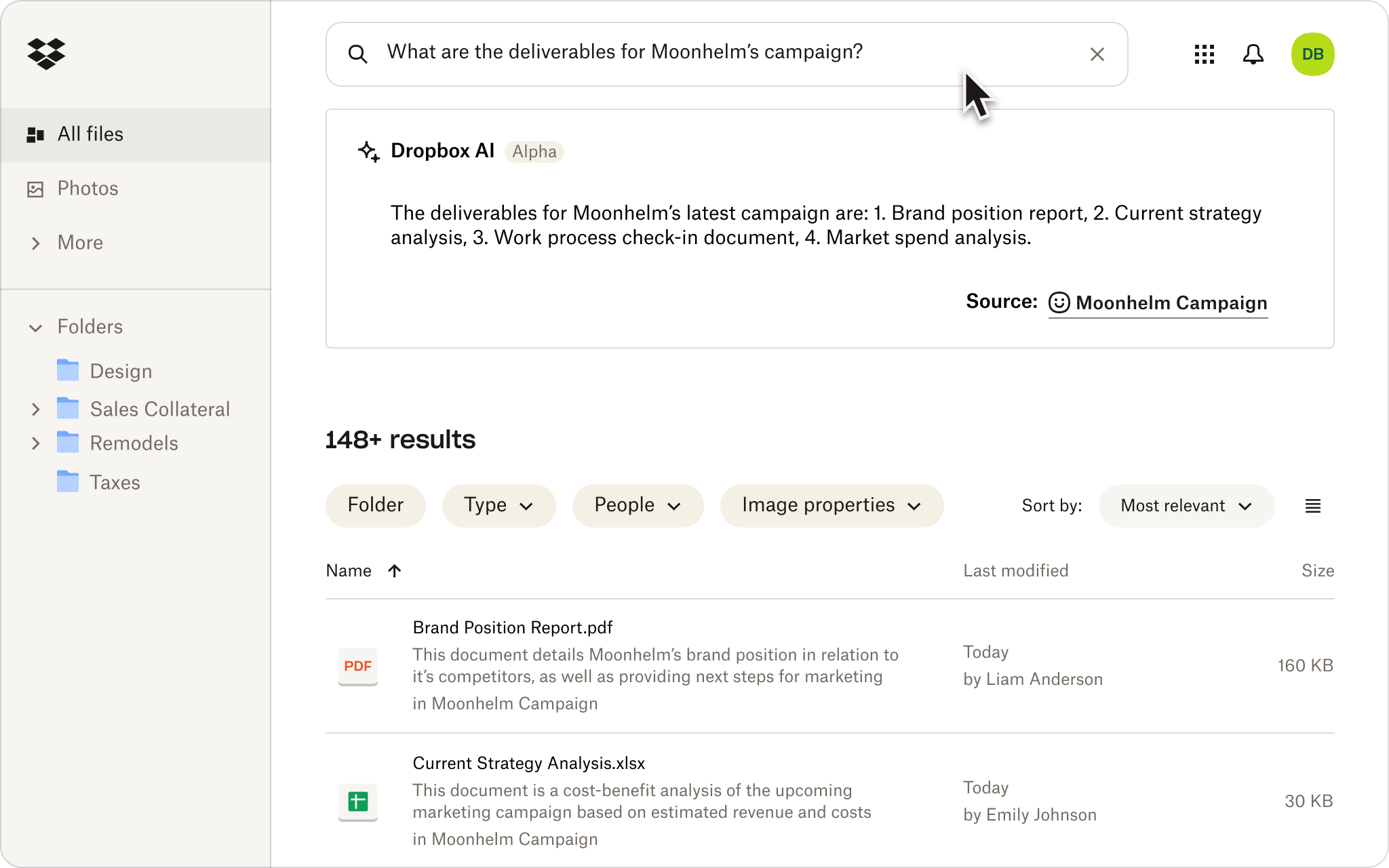The image size is (1389, 868).
Task: Click the Design folder icon
Action: point(68,370)
